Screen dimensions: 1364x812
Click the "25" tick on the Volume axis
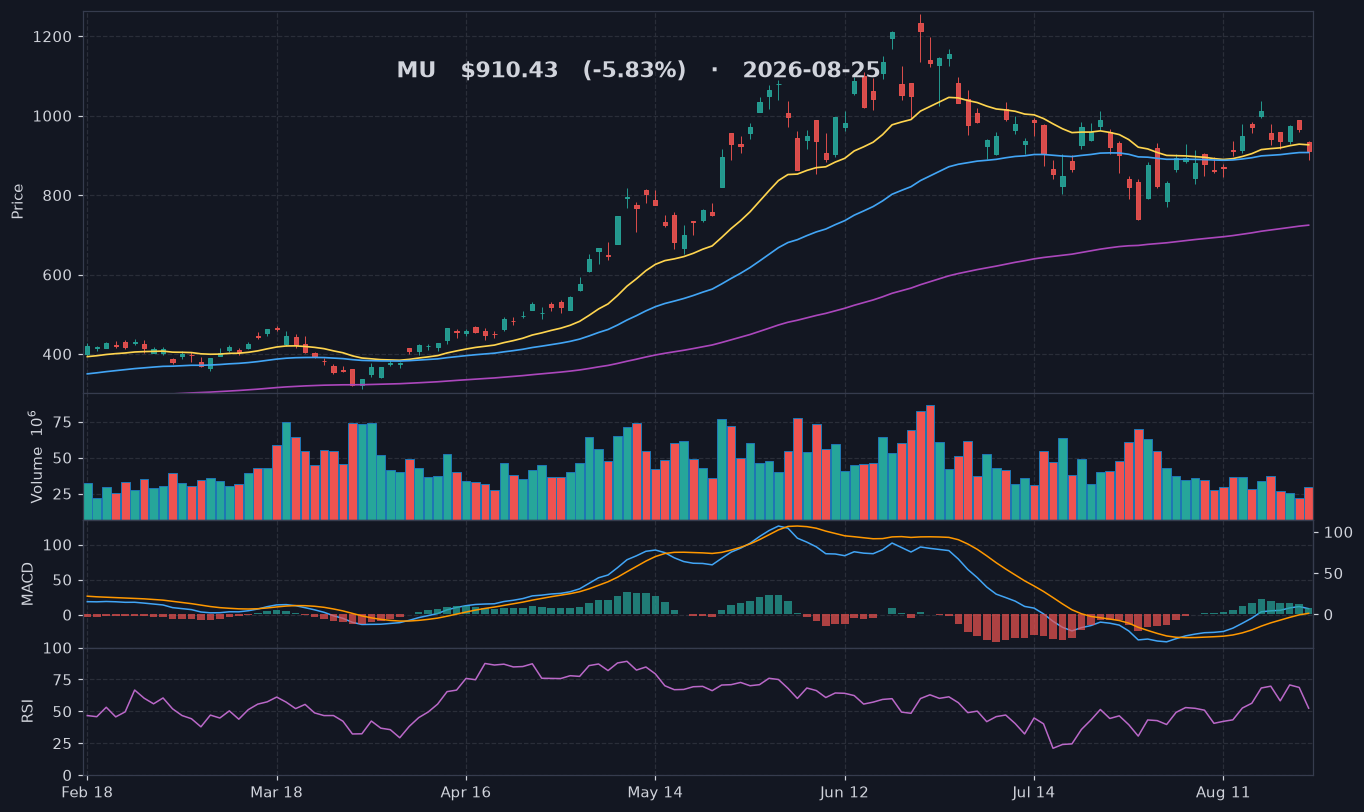click(x=62, y=495)
